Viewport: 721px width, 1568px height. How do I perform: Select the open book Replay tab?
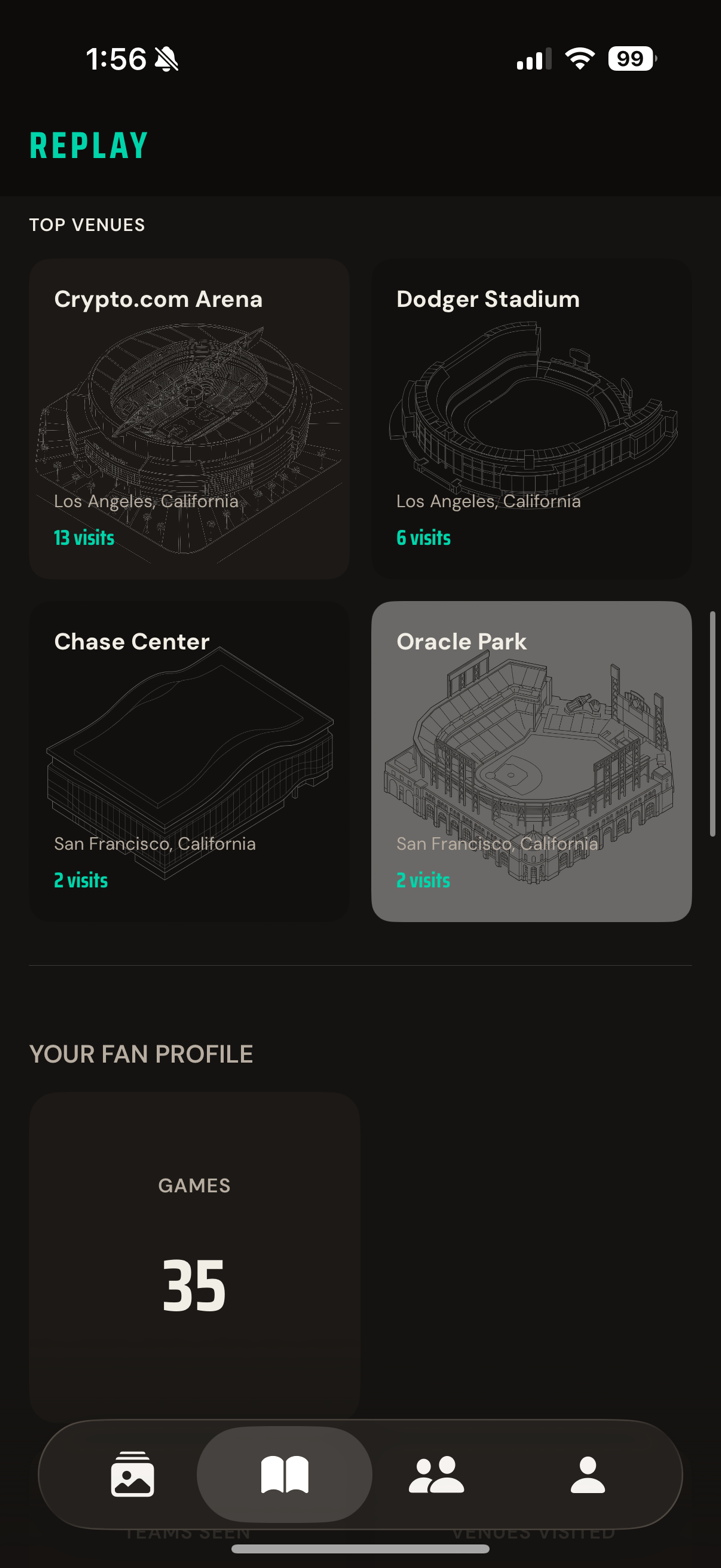pyautogui.click(x=285, y=1474)
